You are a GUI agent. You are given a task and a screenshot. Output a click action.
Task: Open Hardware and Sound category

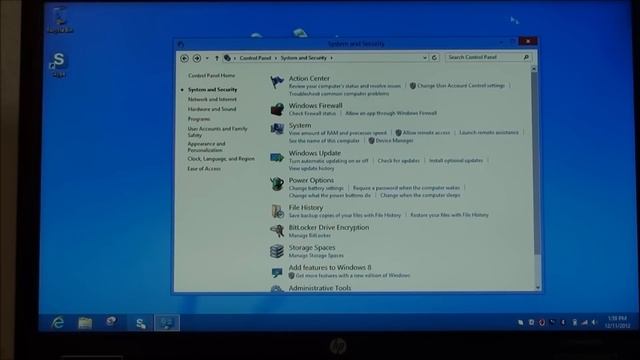(x=212, y=109)
